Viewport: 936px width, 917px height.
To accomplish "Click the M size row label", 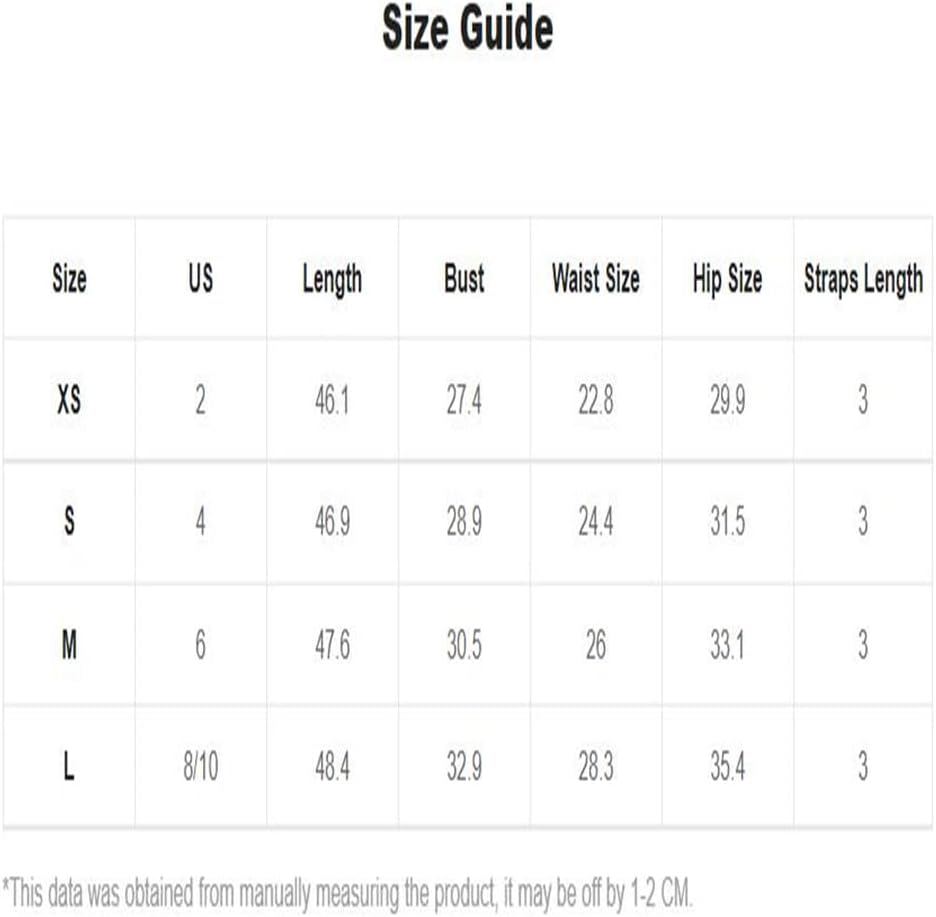I will click(69, 645).
